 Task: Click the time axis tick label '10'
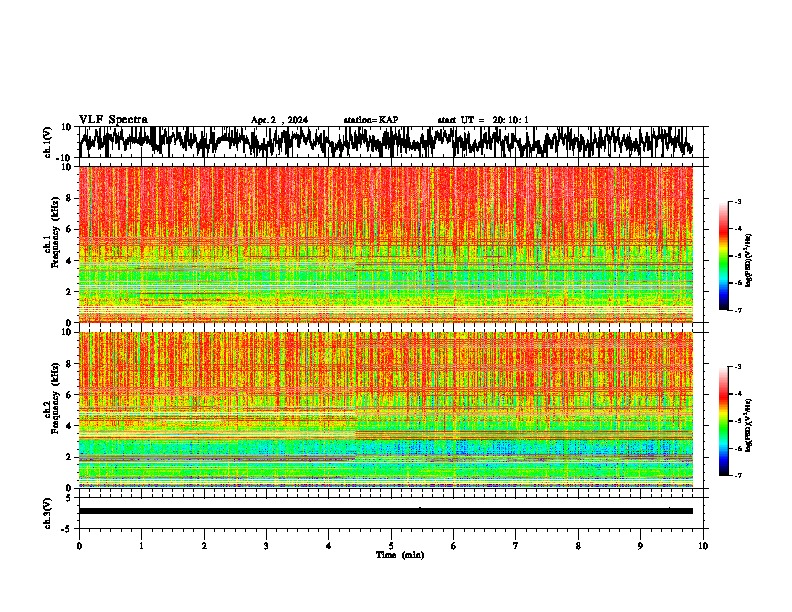tap(703, 546)
